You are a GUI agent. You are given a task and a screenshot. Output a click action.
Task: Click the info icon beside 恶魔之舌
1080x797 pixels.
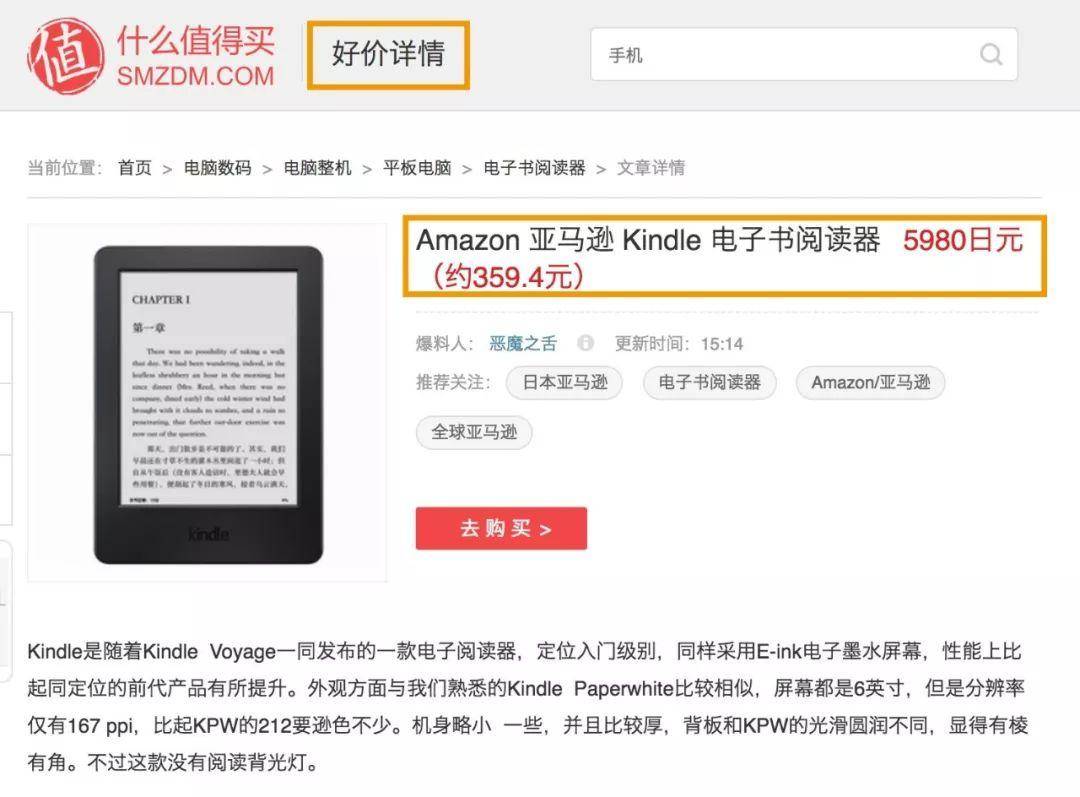click(x=585, y=342)
